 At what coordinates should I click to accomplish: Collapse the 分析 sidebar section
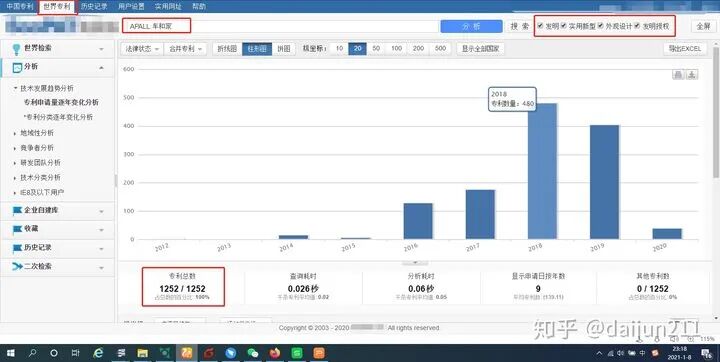coord(101,68)
